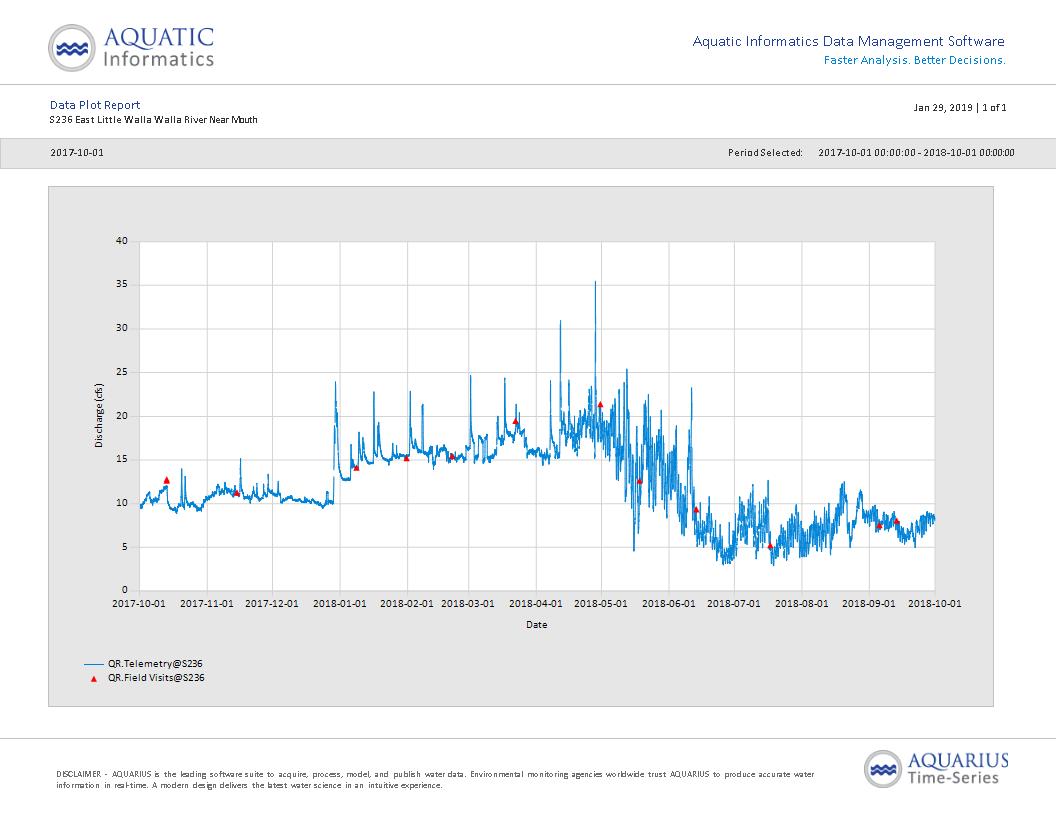Click the Faster Analysis. Better Decisions. tagline
The width and height of the screenshot is (1056, 816).
tap(915, 61)
